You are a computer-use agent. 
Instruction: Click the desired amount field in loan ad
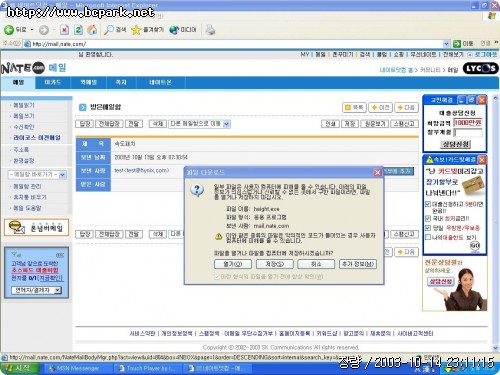pyautogui.click(x=468, y=123)
